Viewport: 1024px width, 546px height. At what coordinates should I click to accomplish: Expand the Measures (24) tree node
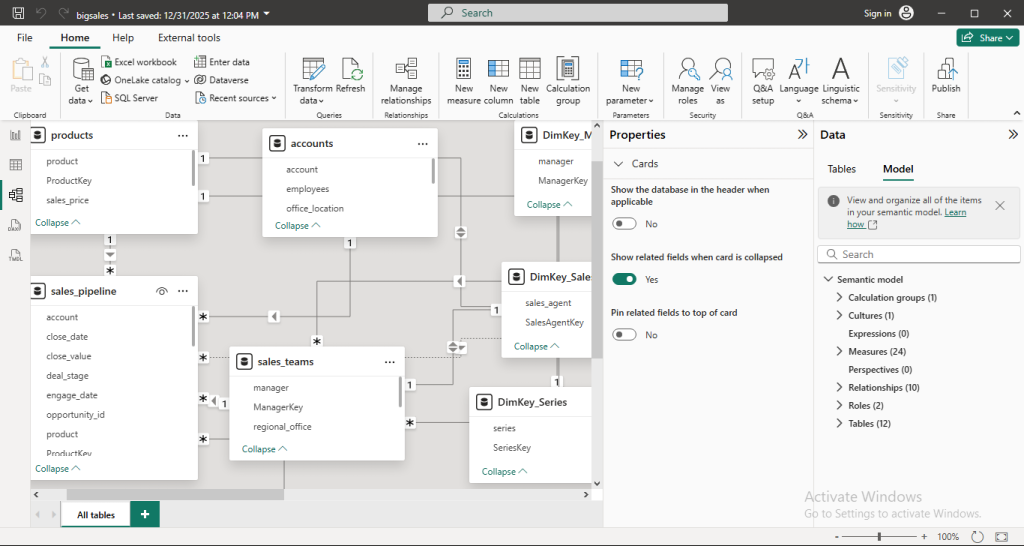[839, 352]
